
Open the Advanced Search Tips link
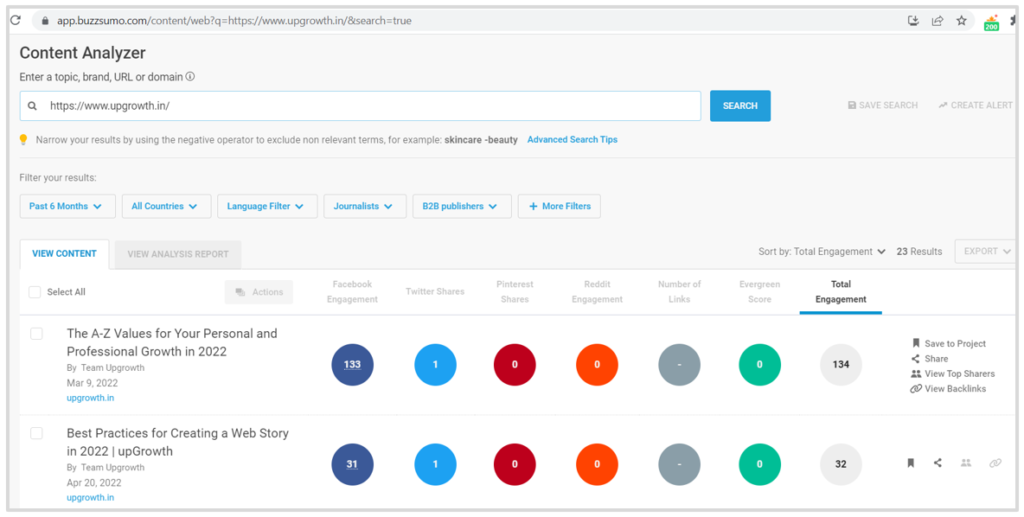pyautogui.click(x=572, y=140)
